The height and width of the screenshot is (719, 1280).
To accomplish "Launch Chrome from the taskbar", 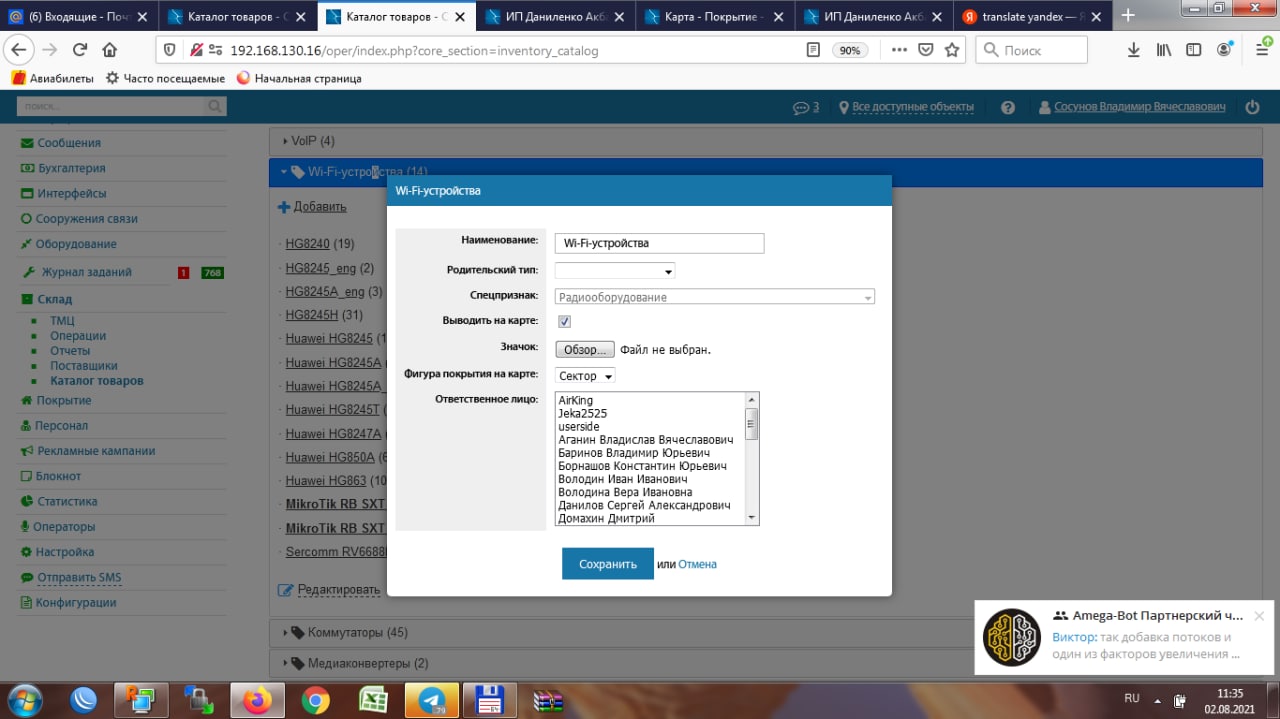I will (x=315, y=700).
